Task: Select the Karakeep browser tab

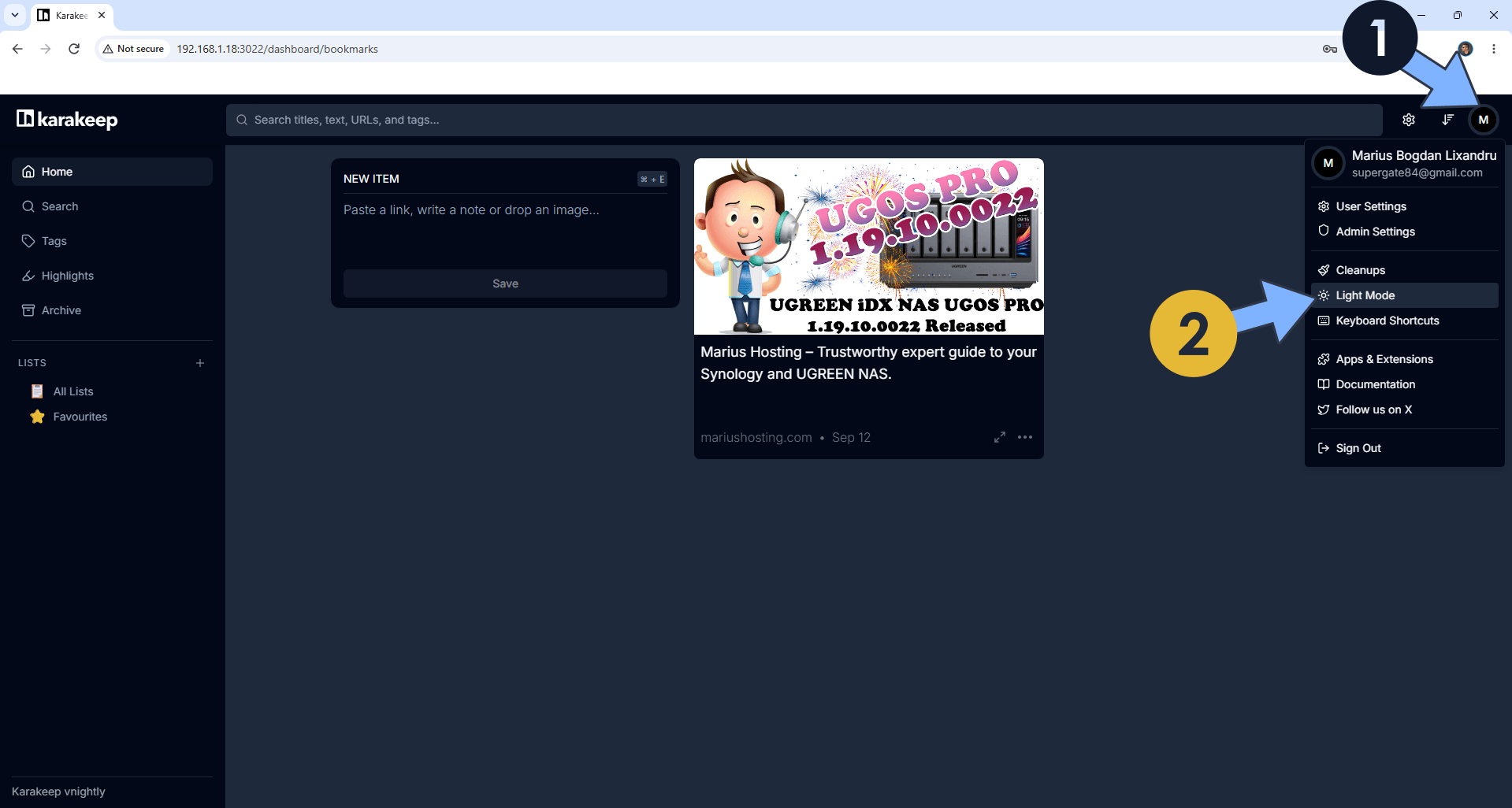Action: tap(72, 16)
